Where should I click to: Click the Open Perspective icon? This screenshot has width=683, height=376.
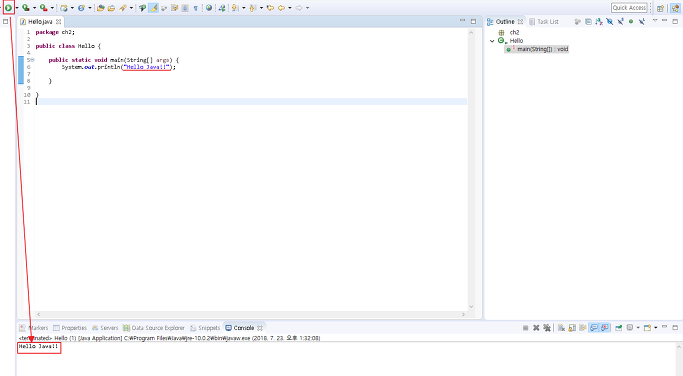click(660, 8)
